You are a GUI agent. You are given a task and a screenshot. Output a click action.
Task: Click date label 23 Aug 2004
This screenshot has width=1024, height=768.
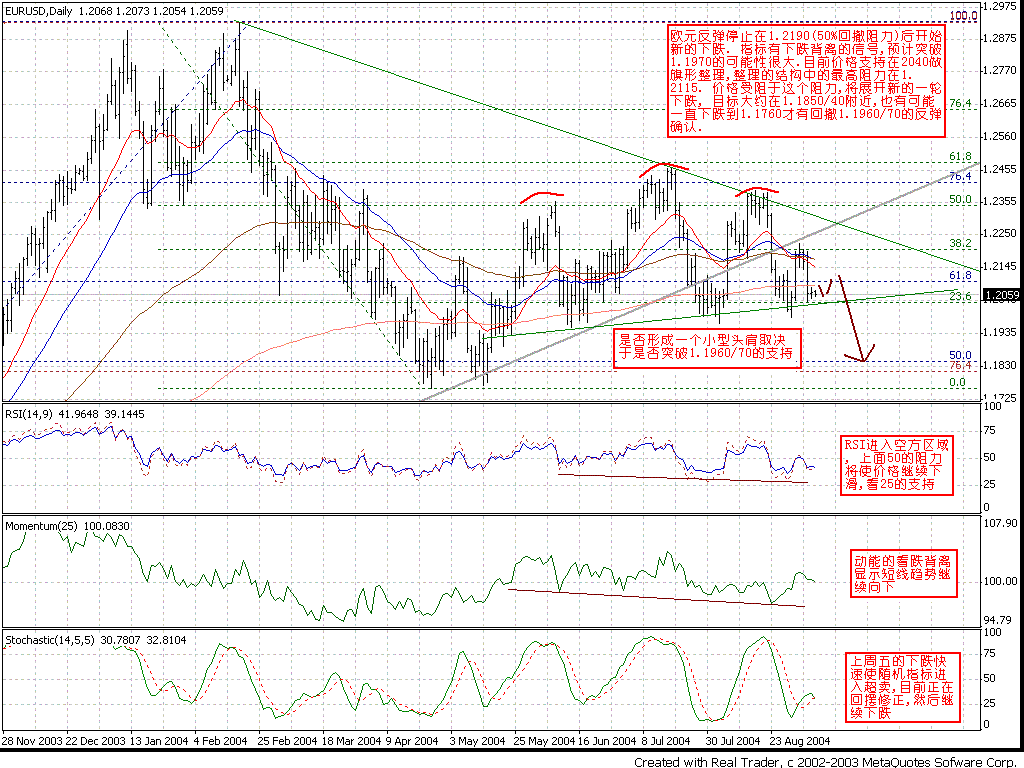[800, 741]
